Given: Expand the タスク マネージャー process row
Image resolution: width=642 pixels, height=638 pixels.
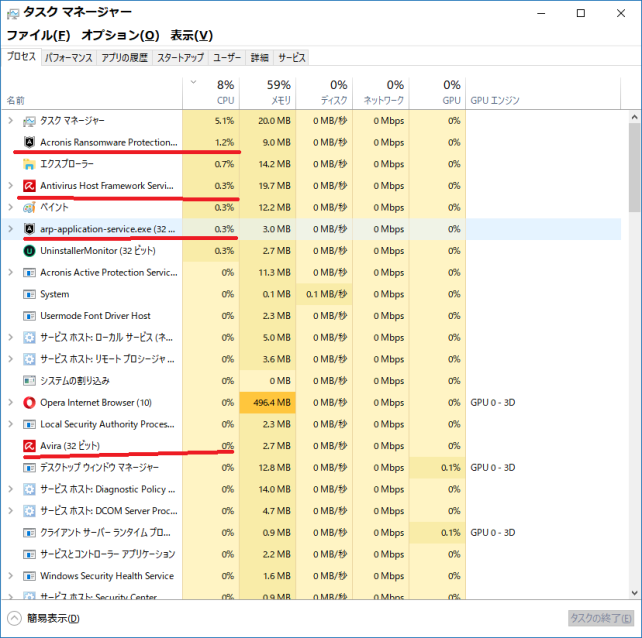Looking at the screenshot, I should [x=11, y=120].
